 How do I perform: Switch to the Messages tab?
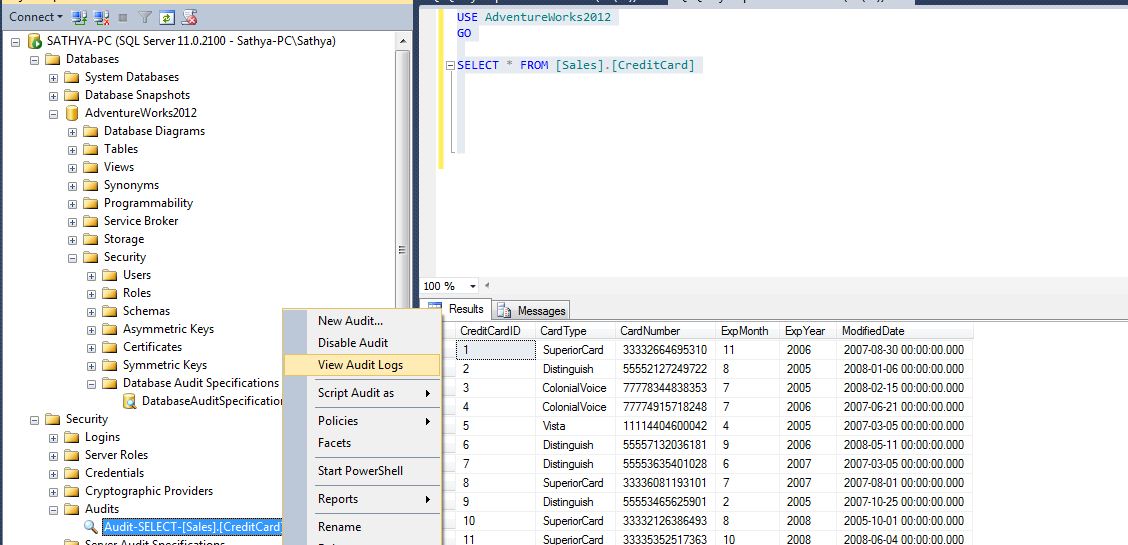[x=532, y=311]
